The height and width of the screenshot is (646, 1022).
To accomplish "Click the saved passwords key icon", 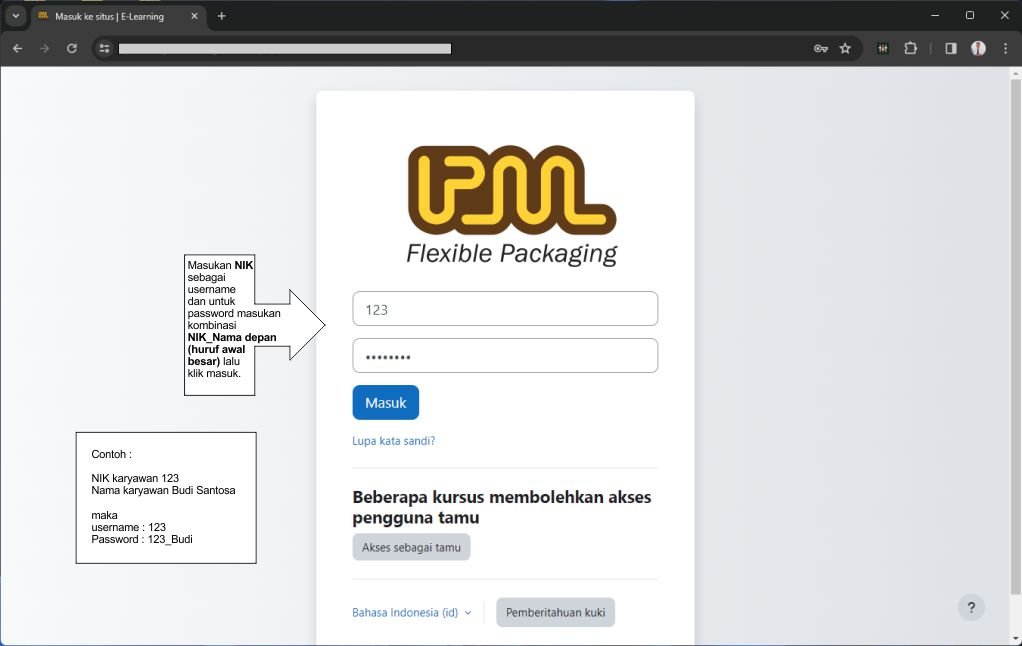I will tap(820, 48).
